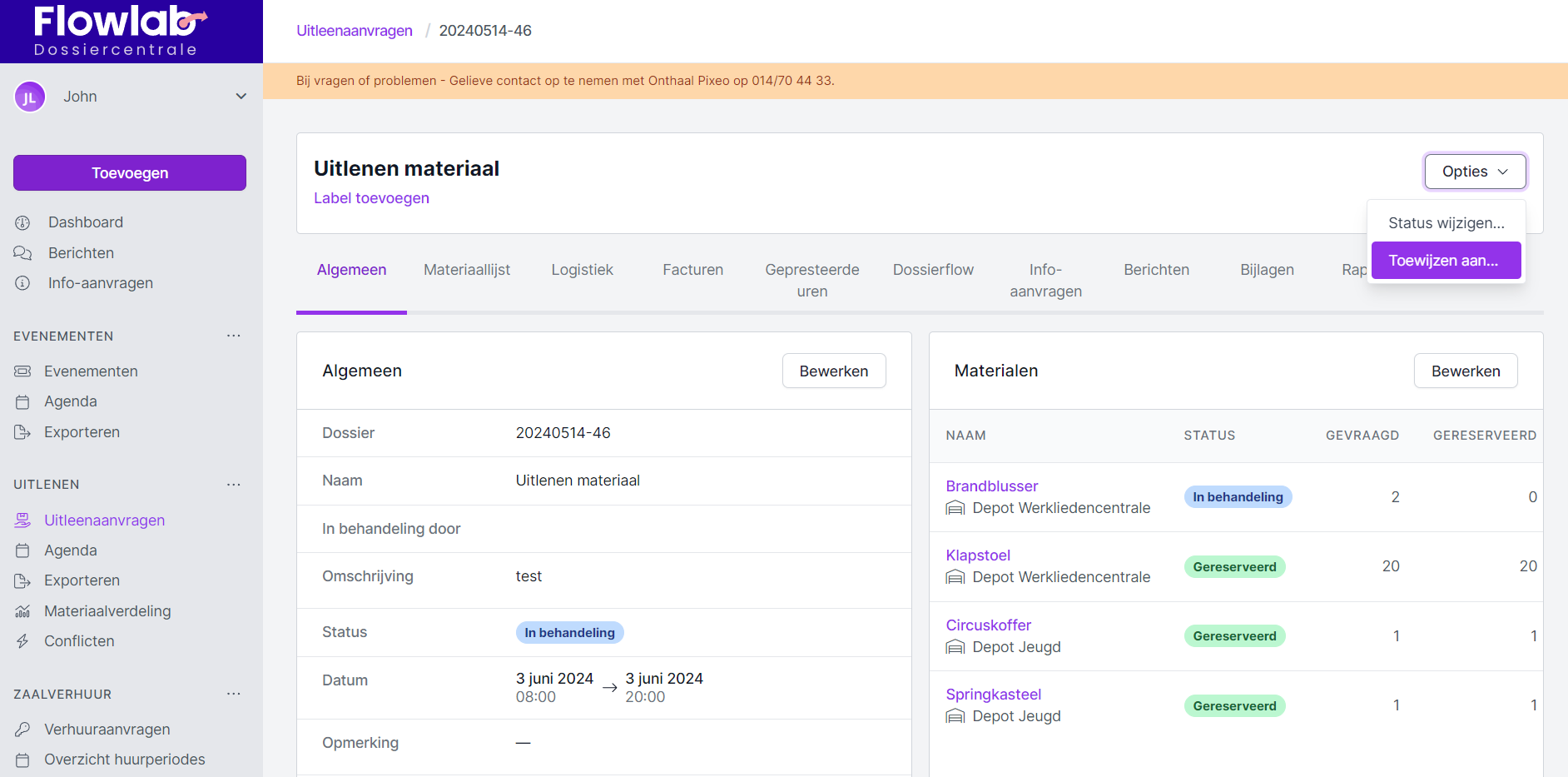Click the Berichten chat bubbles icon
Screen dimensions: 1568x777
click(22, 253)
